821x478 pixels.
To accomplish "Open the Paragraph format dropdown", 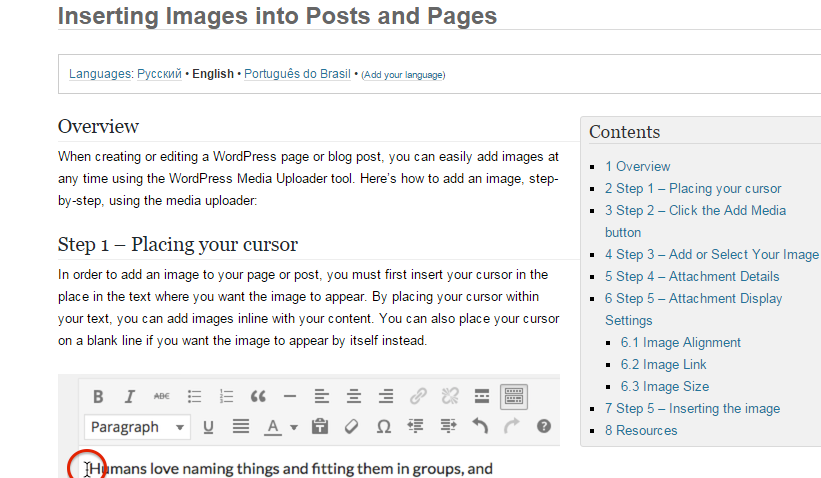I will point(137,427).
